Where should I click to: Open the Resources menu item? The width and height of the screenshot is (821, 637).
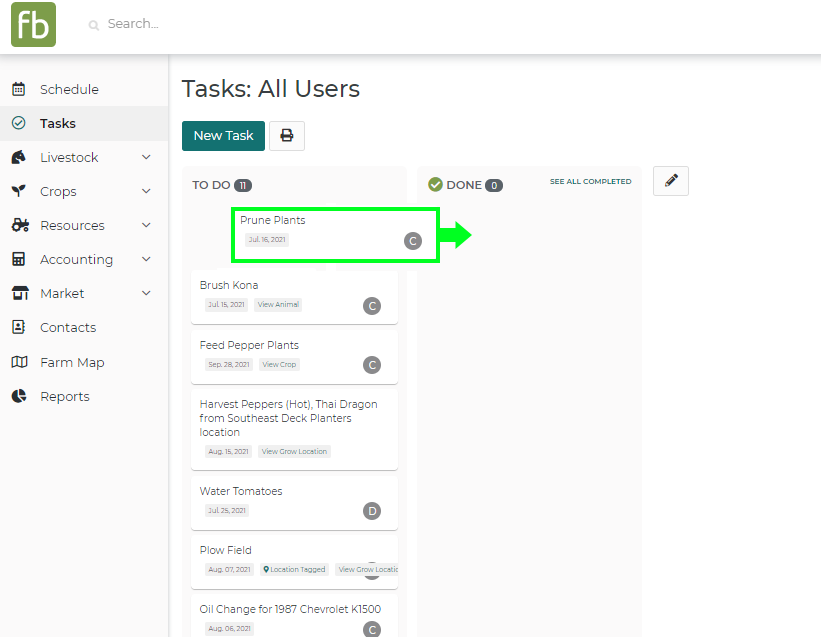click(84, 226)
